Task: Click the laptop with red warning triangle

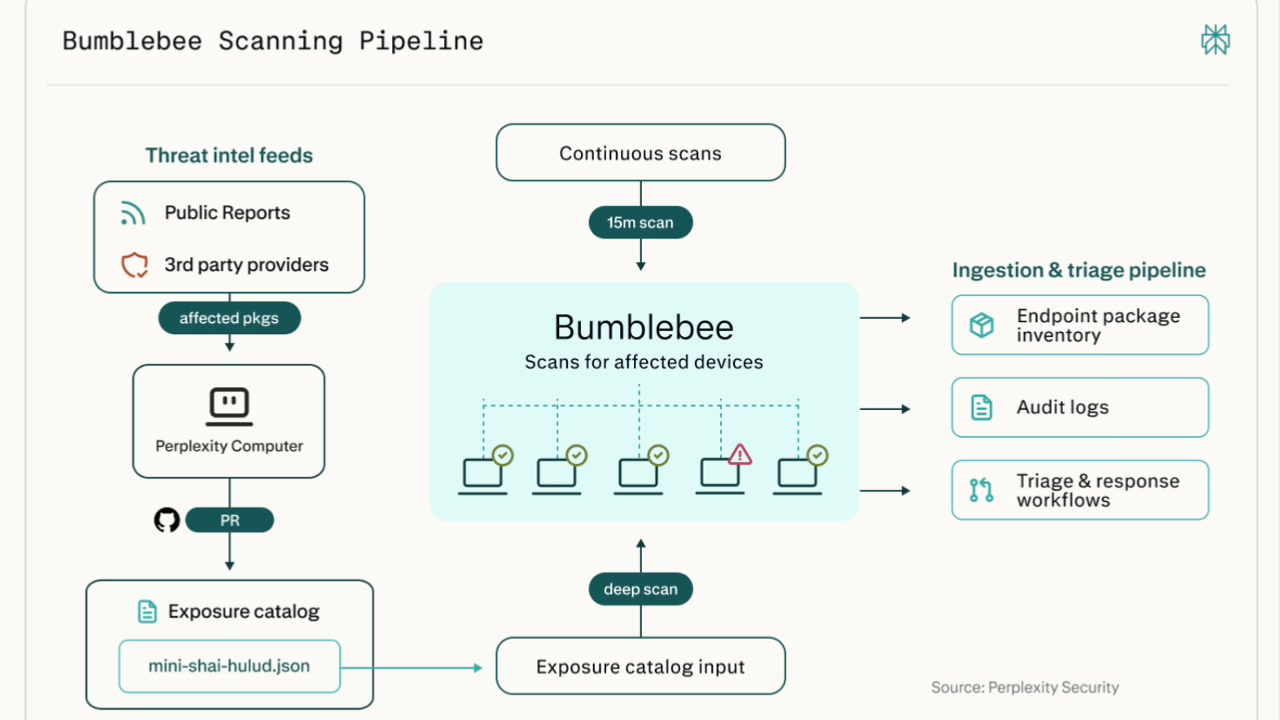Action: pos(726,470)
